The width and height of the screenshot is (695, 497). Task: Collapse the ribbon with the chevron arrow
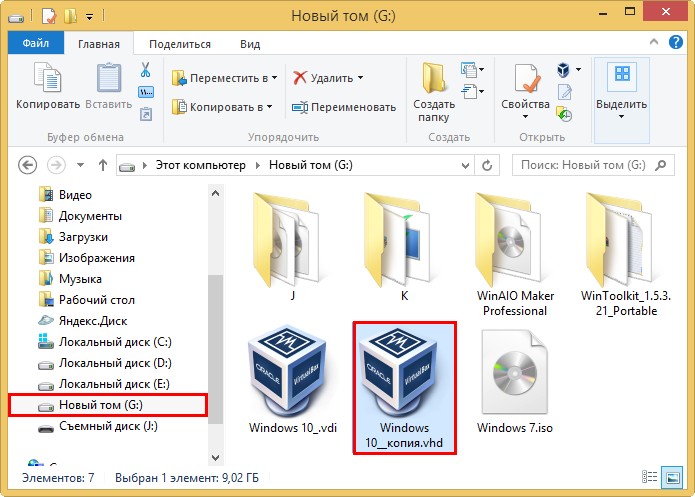pyautogui.click(x=654, y=42)
